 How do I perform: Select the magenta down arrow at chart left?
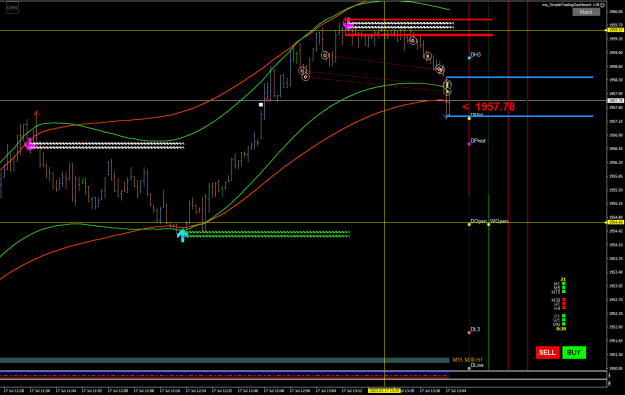click(x=29, y=144)
